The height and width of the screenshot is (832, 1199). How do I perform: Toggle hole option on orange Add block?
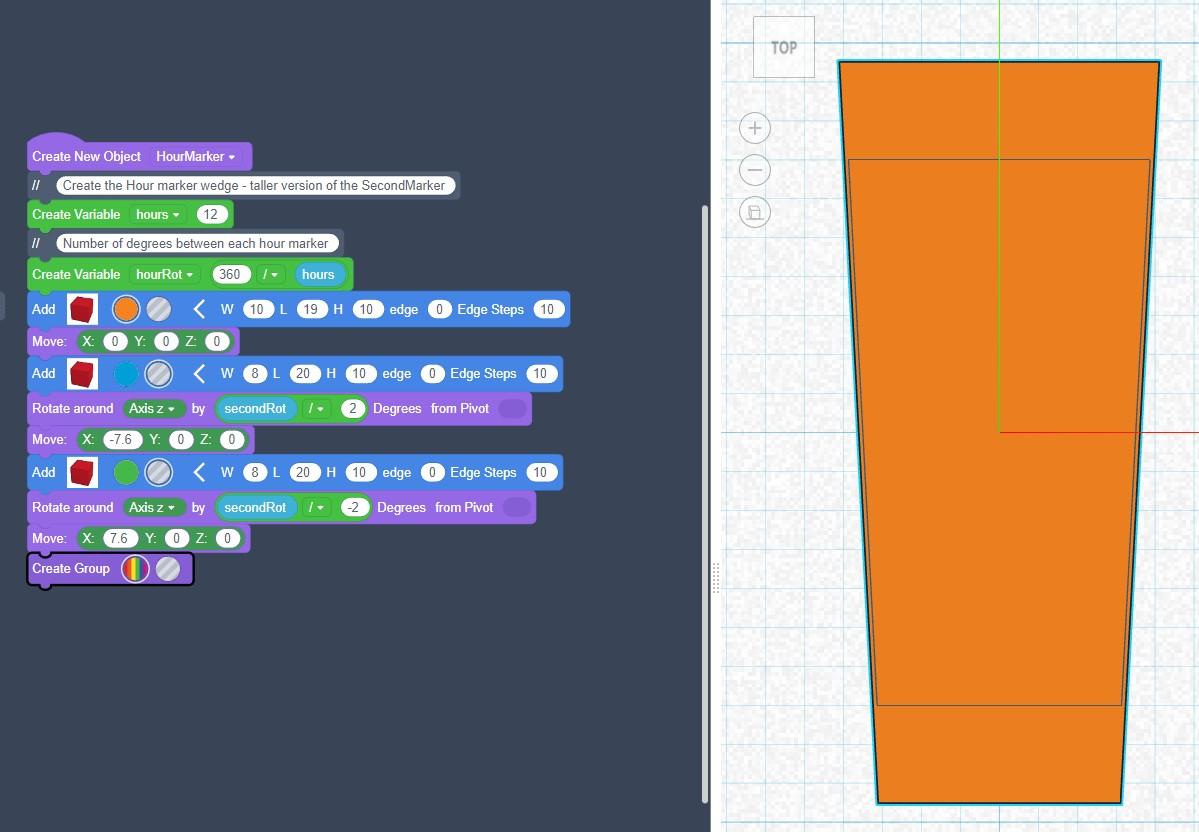click(x=158, y=310)
